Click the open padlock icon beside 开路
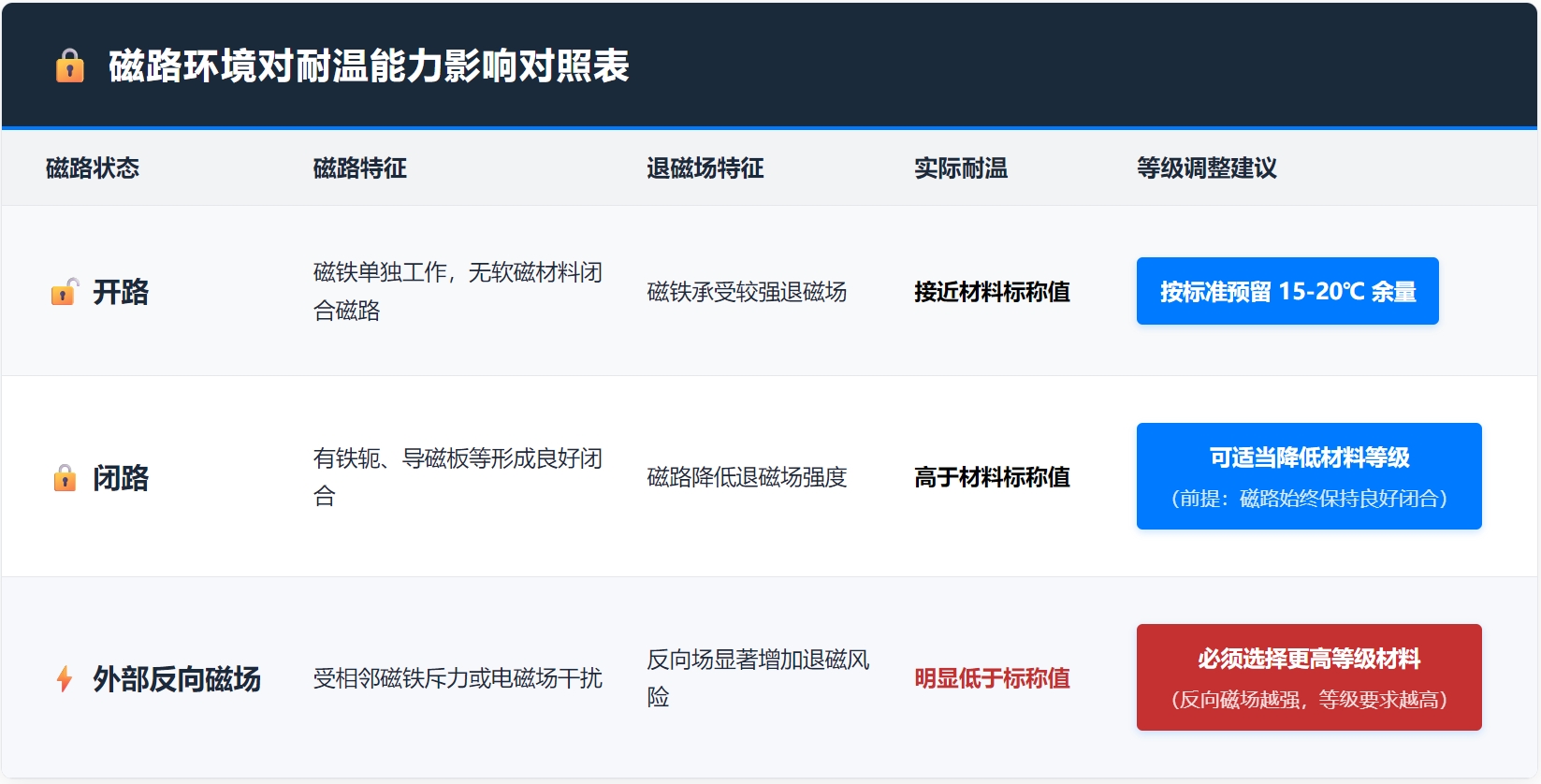The height and width of the screenshot is (784, 1541). point(65,292)
